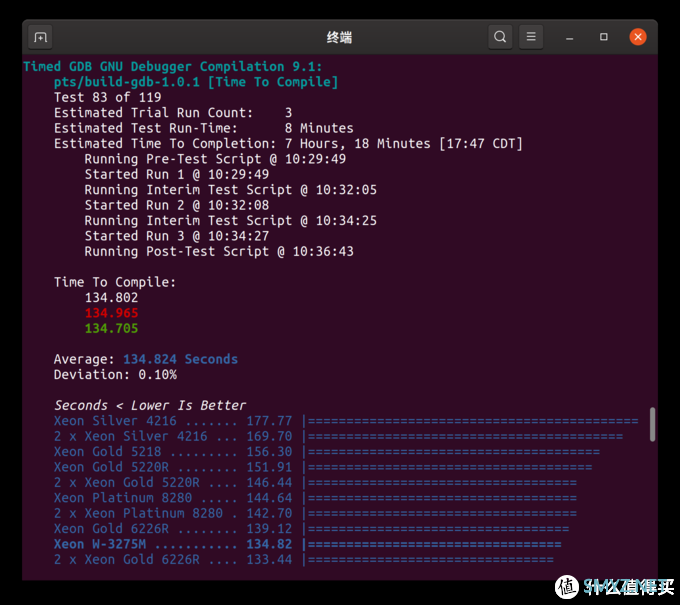Click the highlighted 'Xeon W-3275M' row
This screenshot has height=605, width=680.
(307, 544)
